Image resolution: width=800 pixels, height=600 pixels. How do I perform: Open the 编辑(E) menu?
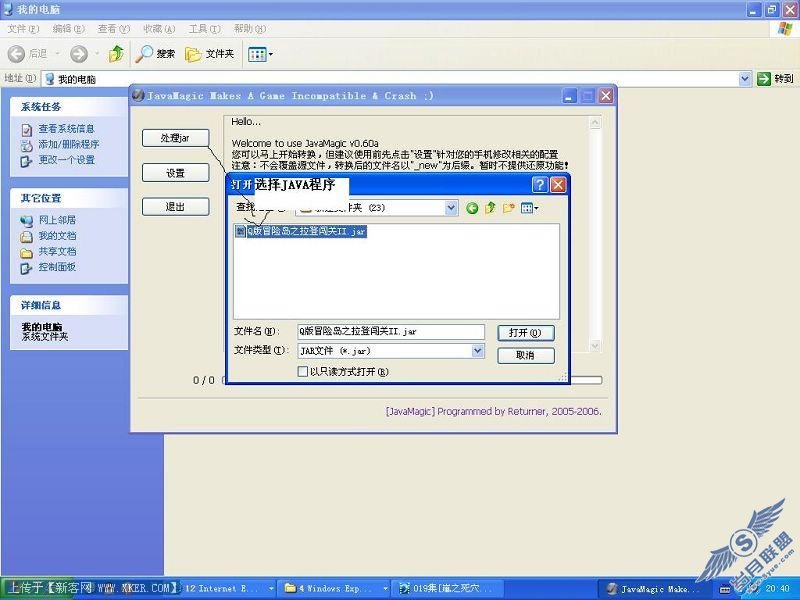pyautogui.click(x=68, y=29)
